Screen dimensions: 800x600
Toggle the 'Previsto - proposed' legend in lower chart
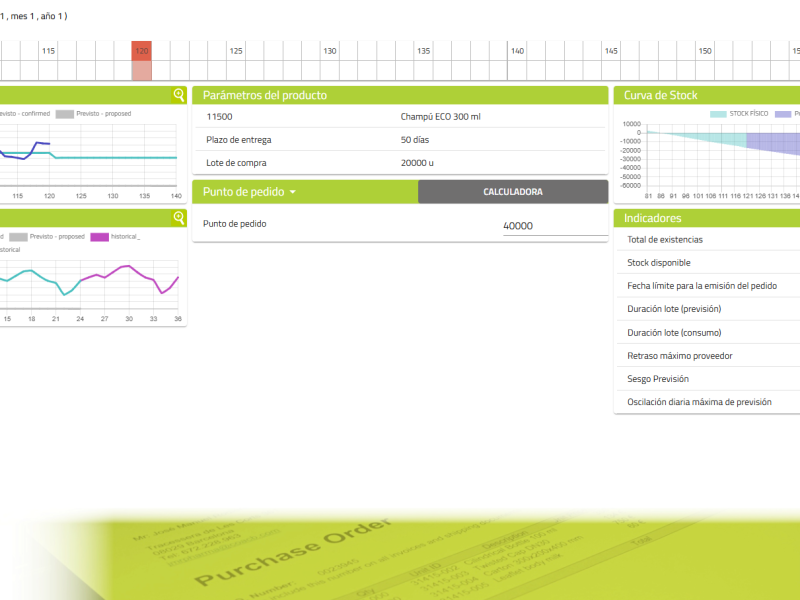click(x=47, y=237)
